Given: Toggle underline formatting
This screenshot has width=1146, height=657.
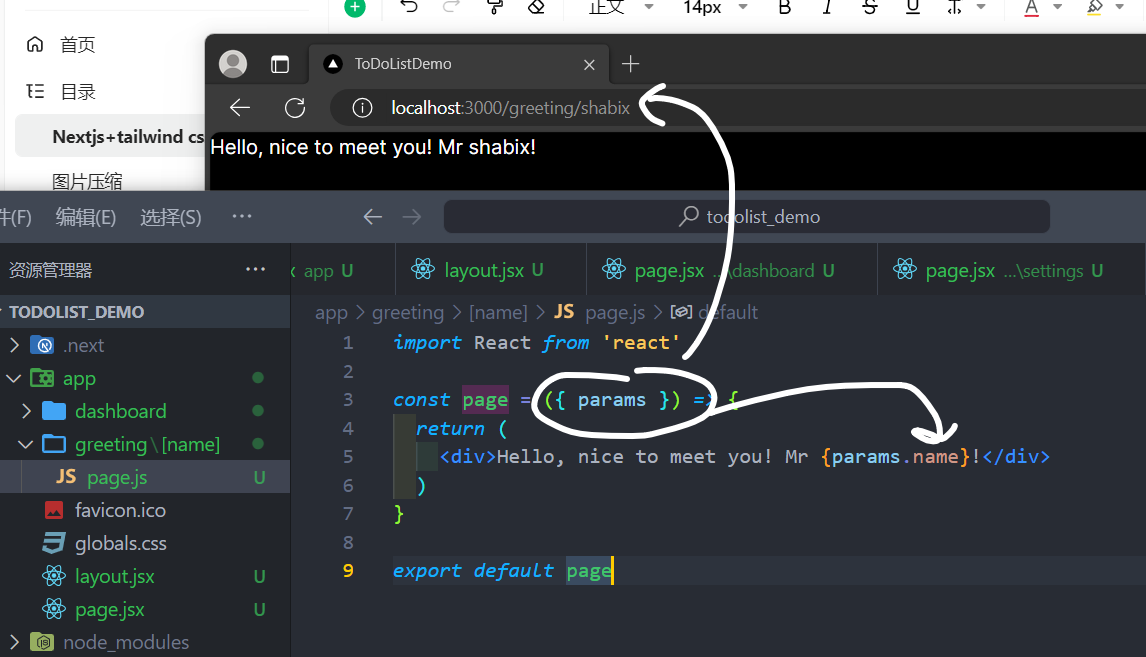Looking at the screenshot, I should (x=912, y=7).
